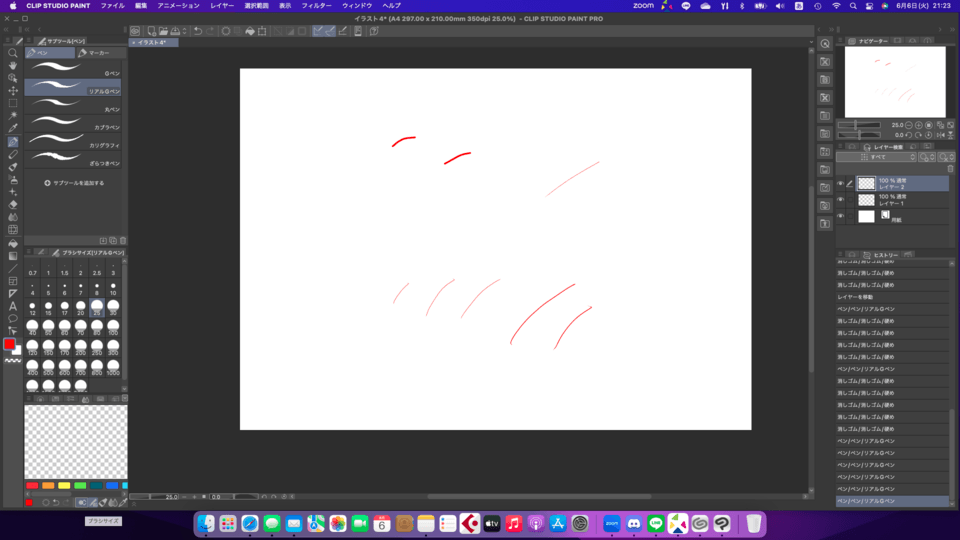Open Brush Size panel menu
960x540 pixels.
28,252
